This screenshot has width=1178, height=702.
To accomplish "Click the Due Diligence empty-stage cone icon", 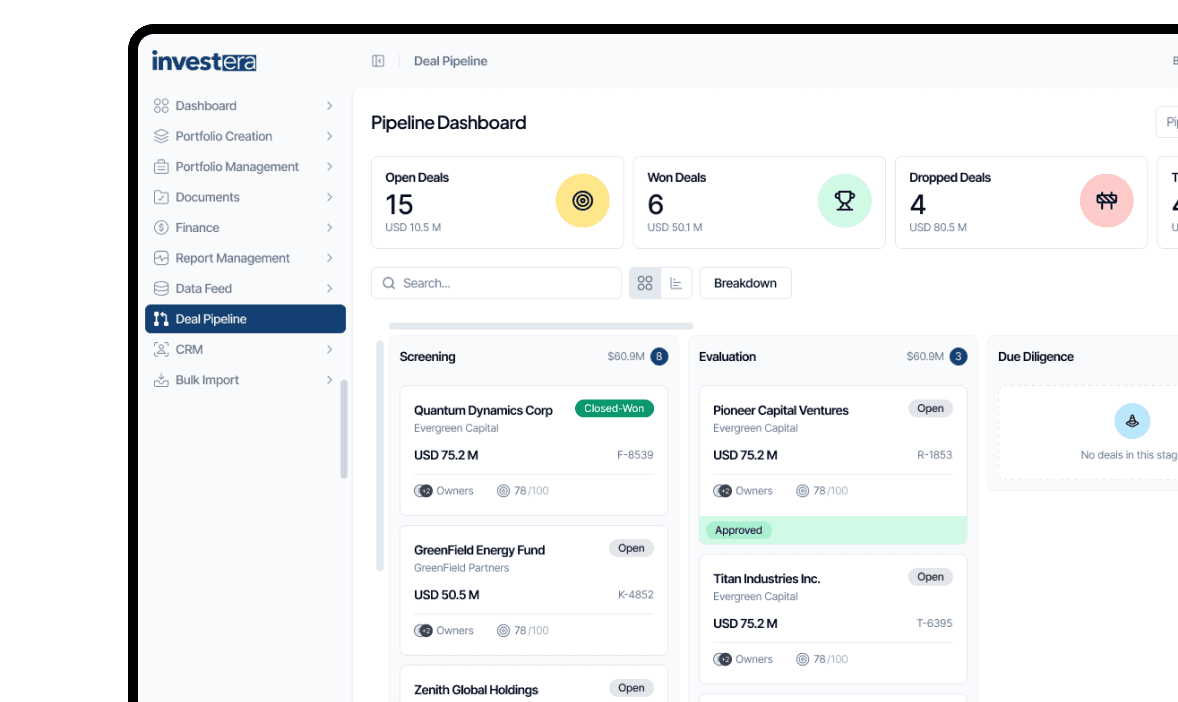I will tap(1132, 421).
